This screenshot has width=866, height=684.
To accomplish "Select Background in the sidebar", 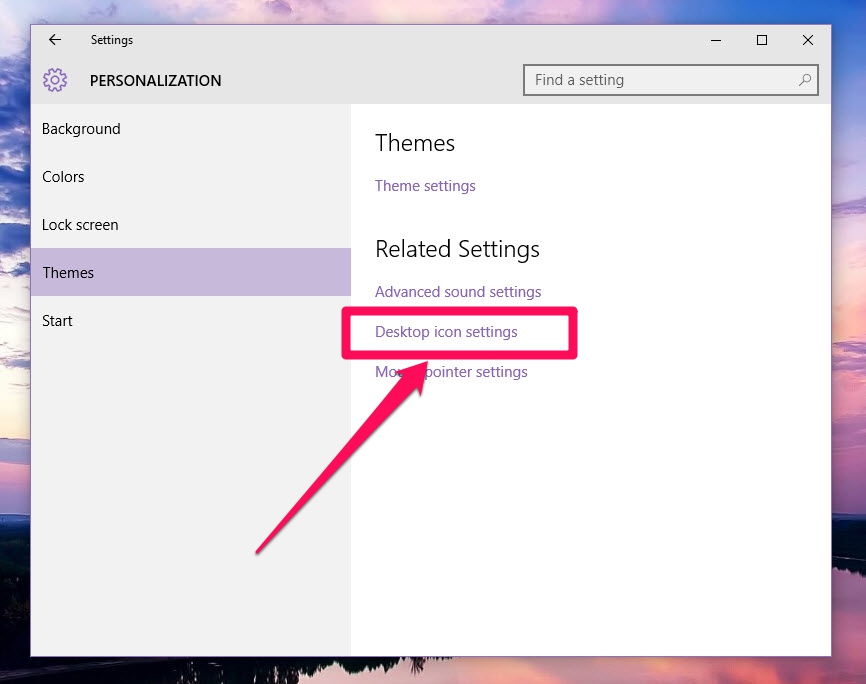I will pos(81,128).
